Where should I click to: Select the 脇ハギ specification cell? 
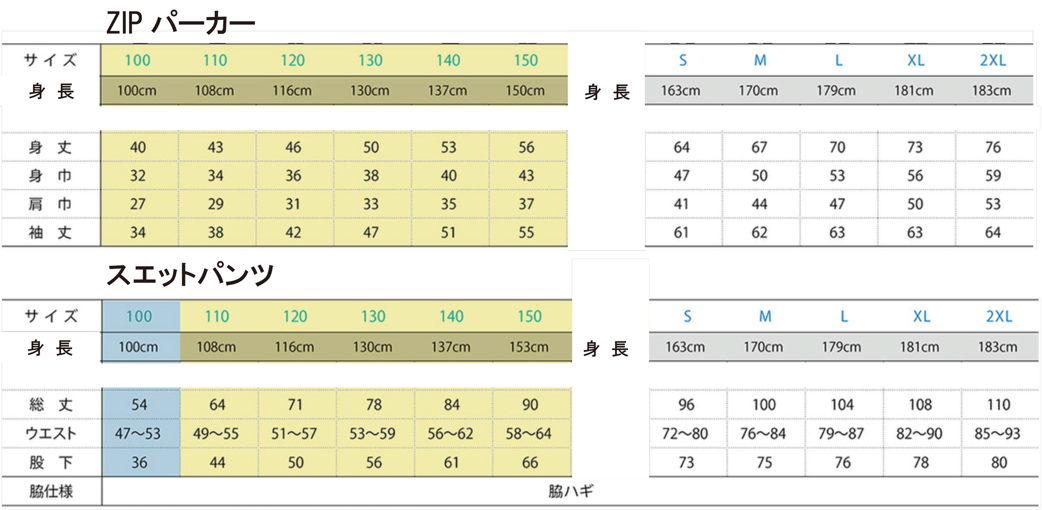pyautogui.click(x=570, y=492)
